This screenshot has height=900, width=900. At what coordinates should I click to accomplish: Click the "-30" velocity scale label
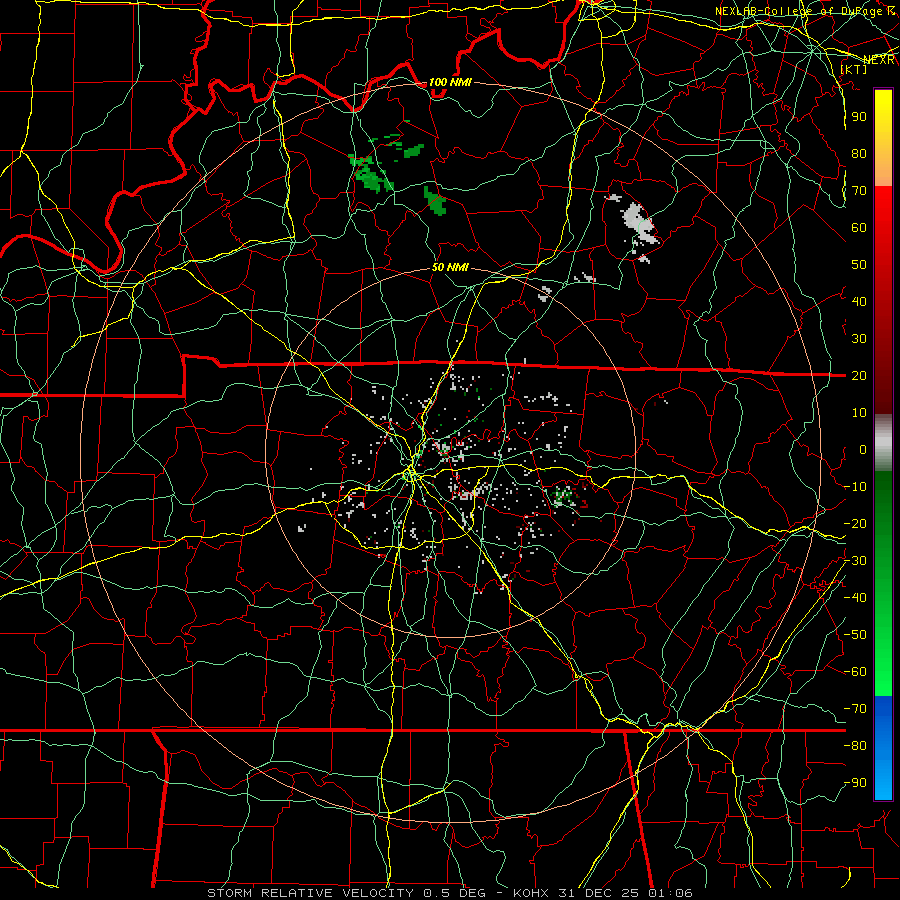[x=856, y=561]
